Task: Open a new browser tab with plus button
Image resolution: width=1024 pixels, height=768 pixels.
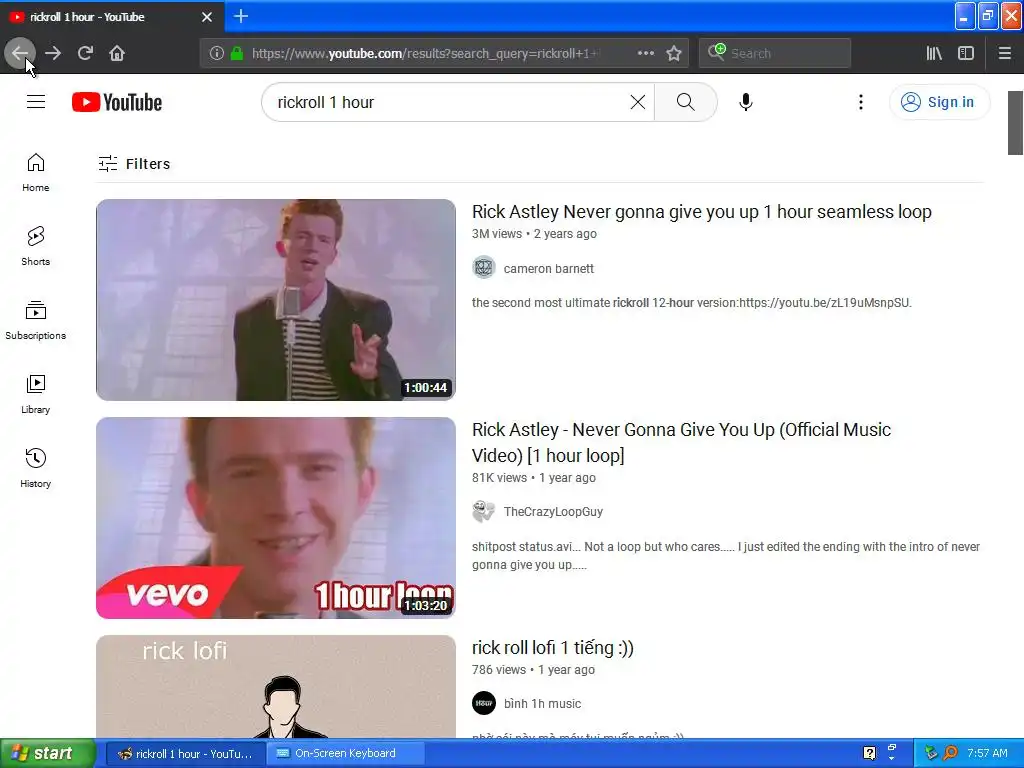Action: point(241,16)
